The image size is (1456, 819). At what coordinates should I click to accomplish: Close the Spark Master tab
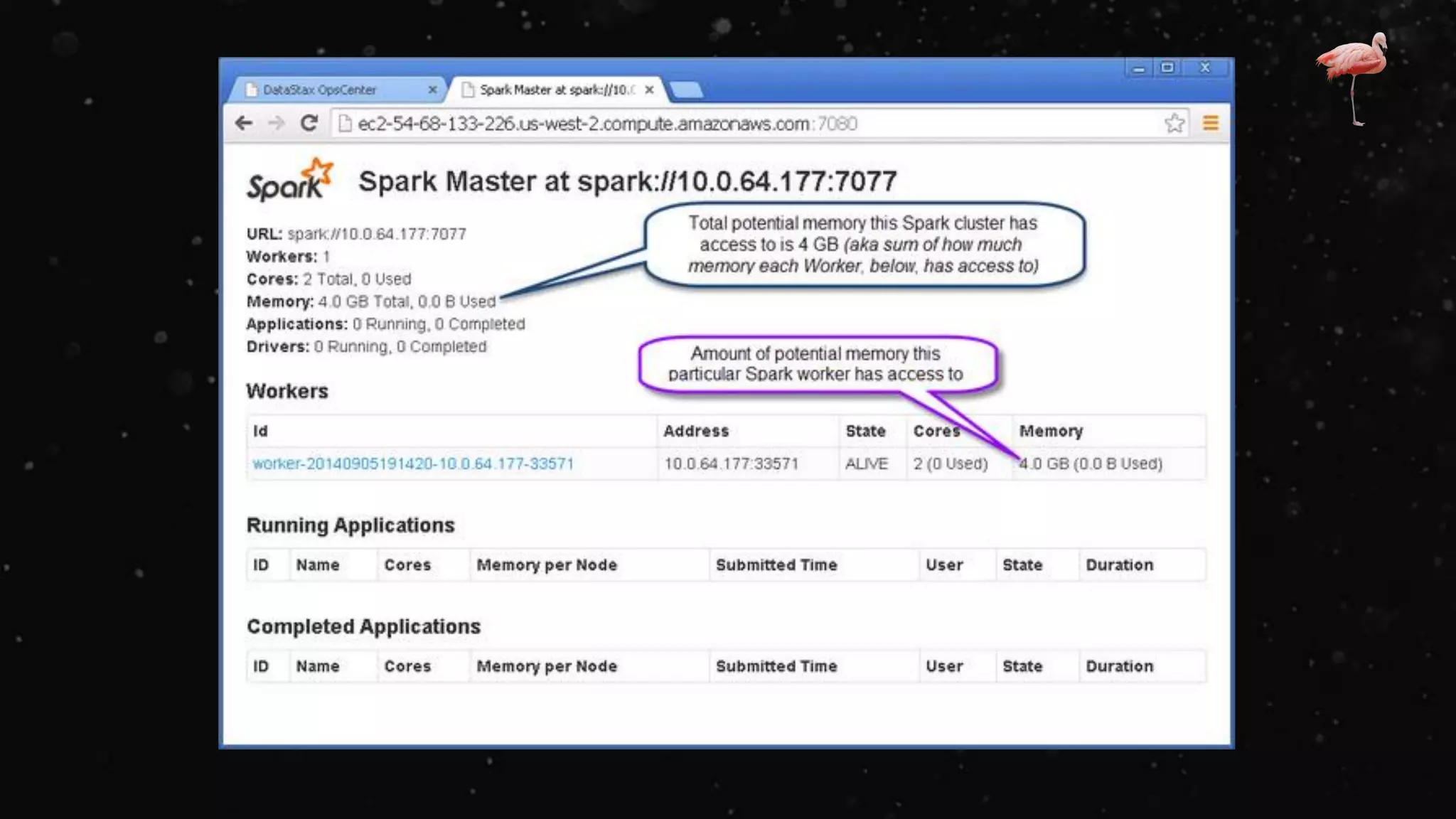click(649, 90)
